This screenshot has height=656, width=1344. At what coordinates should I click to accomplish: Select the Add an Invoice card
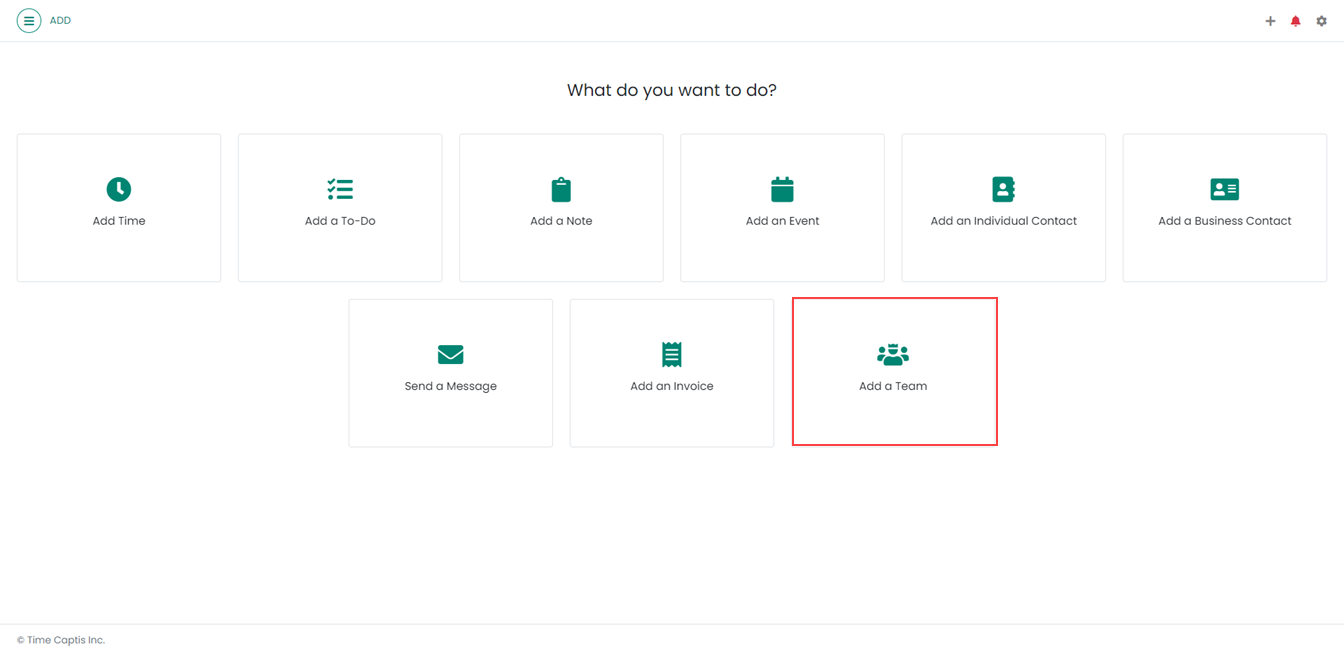pos(671,372)
